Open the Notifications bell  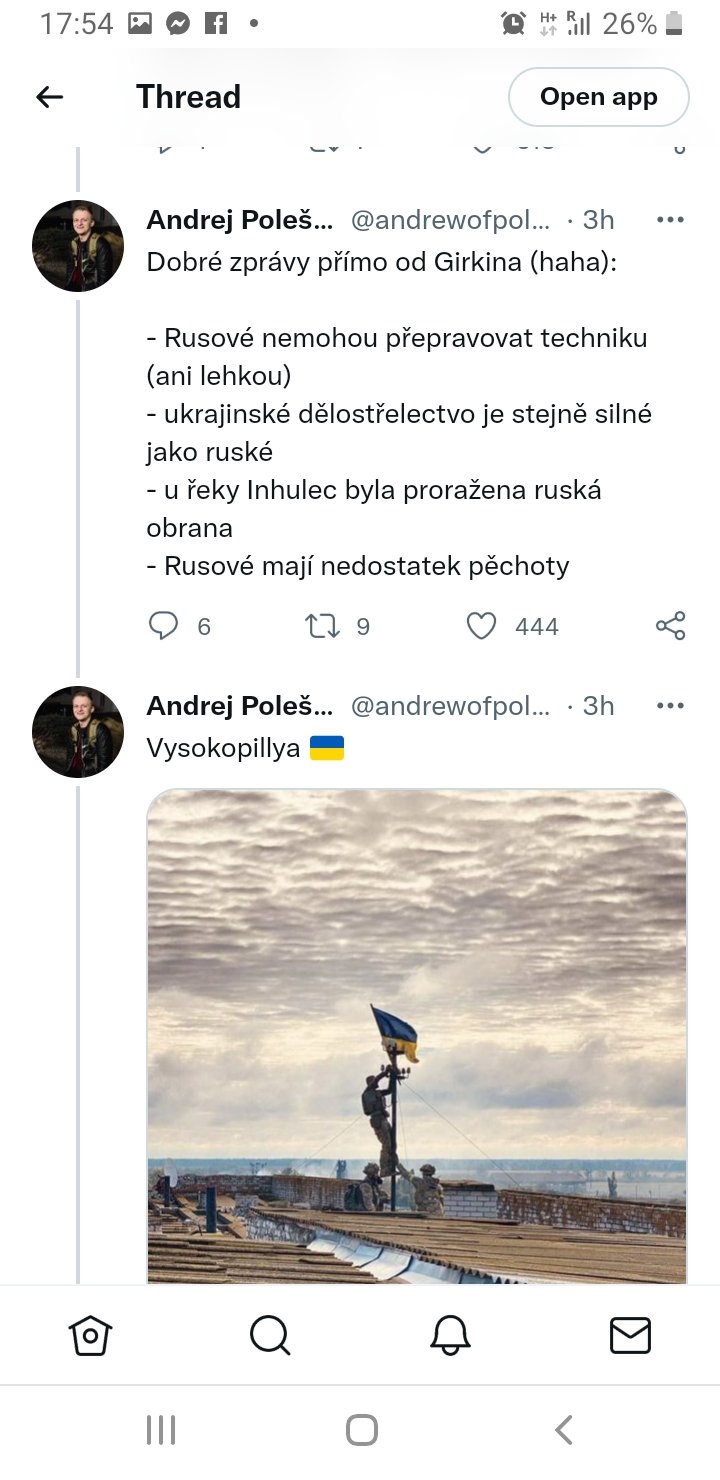point(450,1335)
